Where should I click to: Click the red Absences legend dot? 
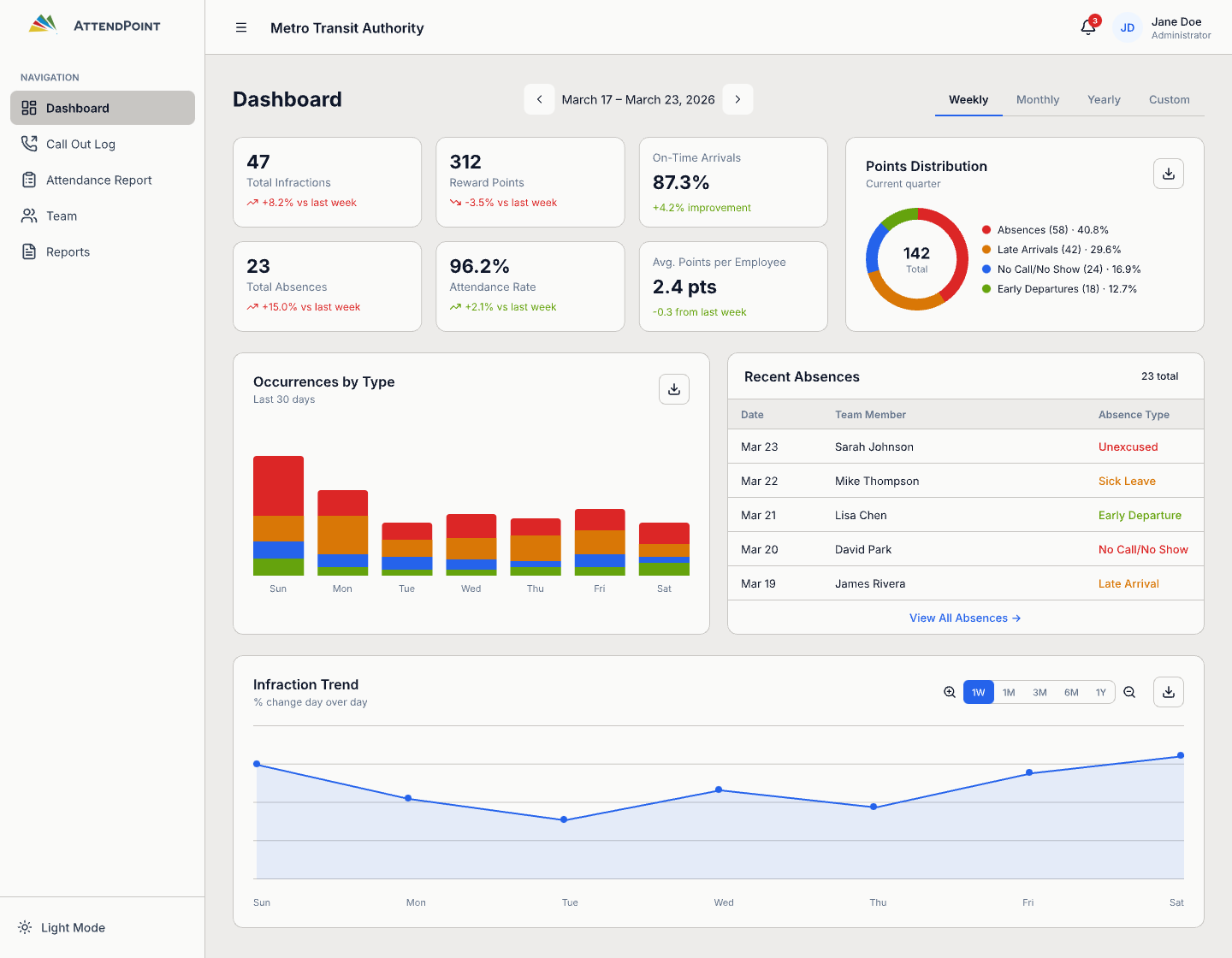tap(986, 229)
